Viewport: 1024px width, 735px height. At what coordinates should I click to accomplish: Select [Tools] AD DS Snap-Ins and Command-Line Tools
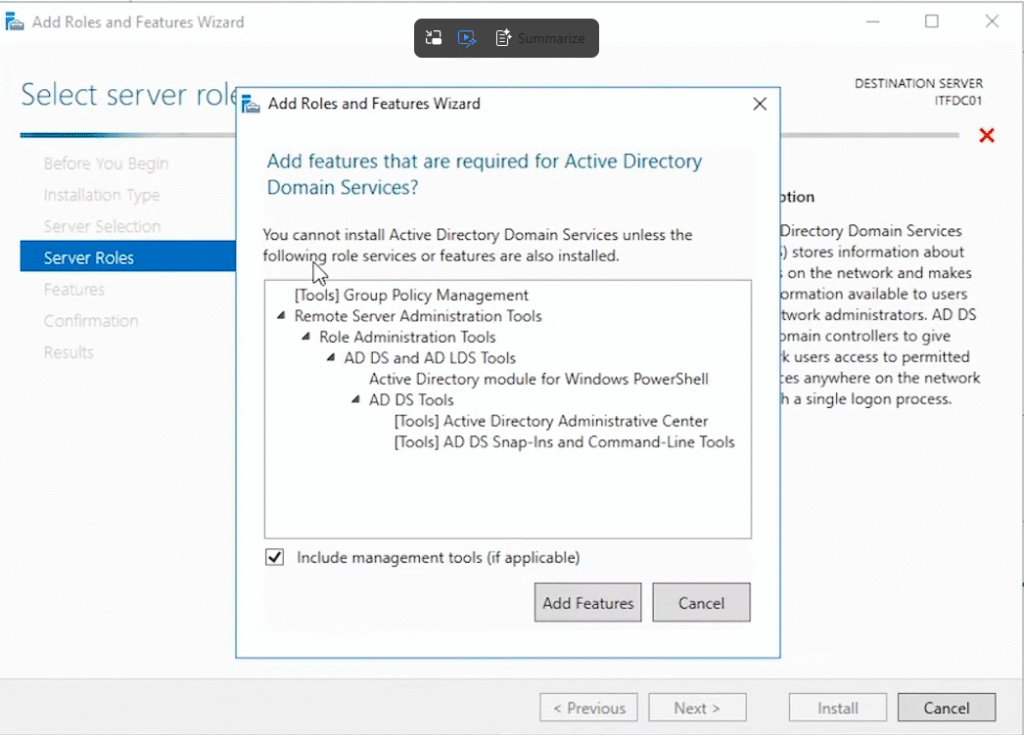(564, 442)
